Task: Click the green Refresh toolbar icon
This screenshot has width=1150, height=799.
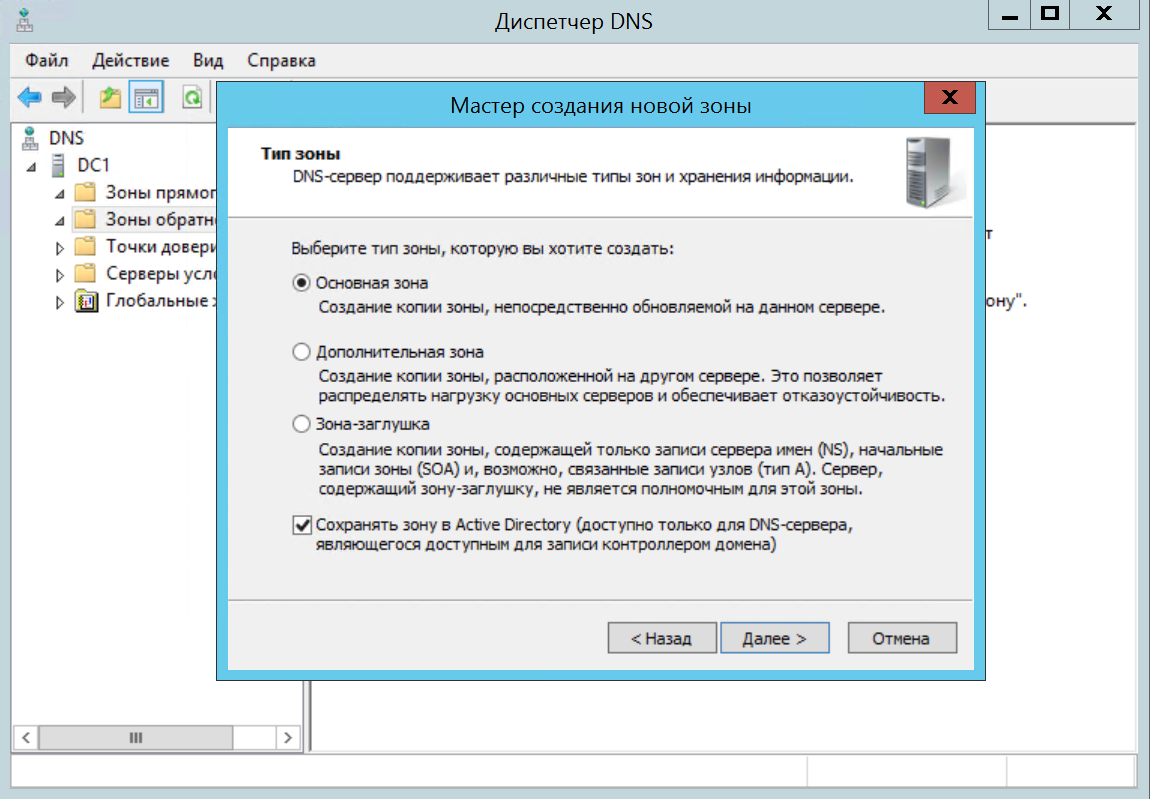Action: [191, 98]
